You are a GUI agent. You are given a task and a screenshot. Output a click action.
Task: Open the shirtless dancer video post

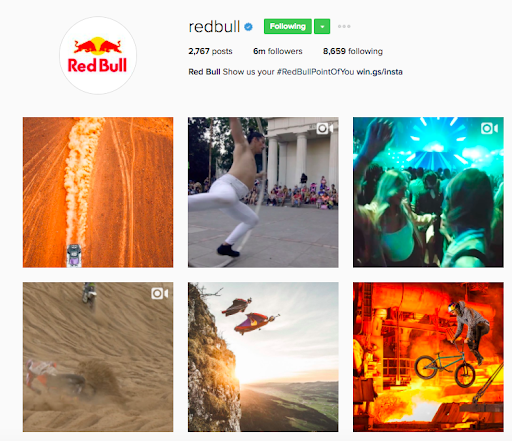click(x=263, y=192)
